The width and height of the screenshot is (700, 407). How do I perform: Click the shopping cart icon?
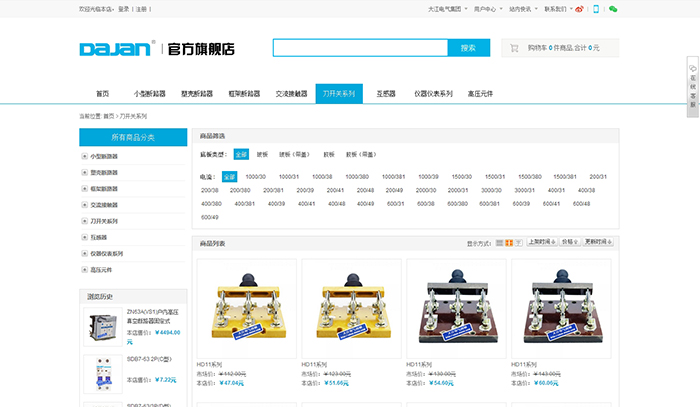(514, 48)
